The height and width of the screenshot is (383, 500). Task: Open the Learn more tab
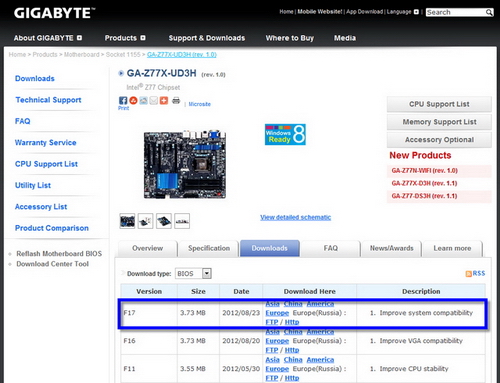[452, 248]
